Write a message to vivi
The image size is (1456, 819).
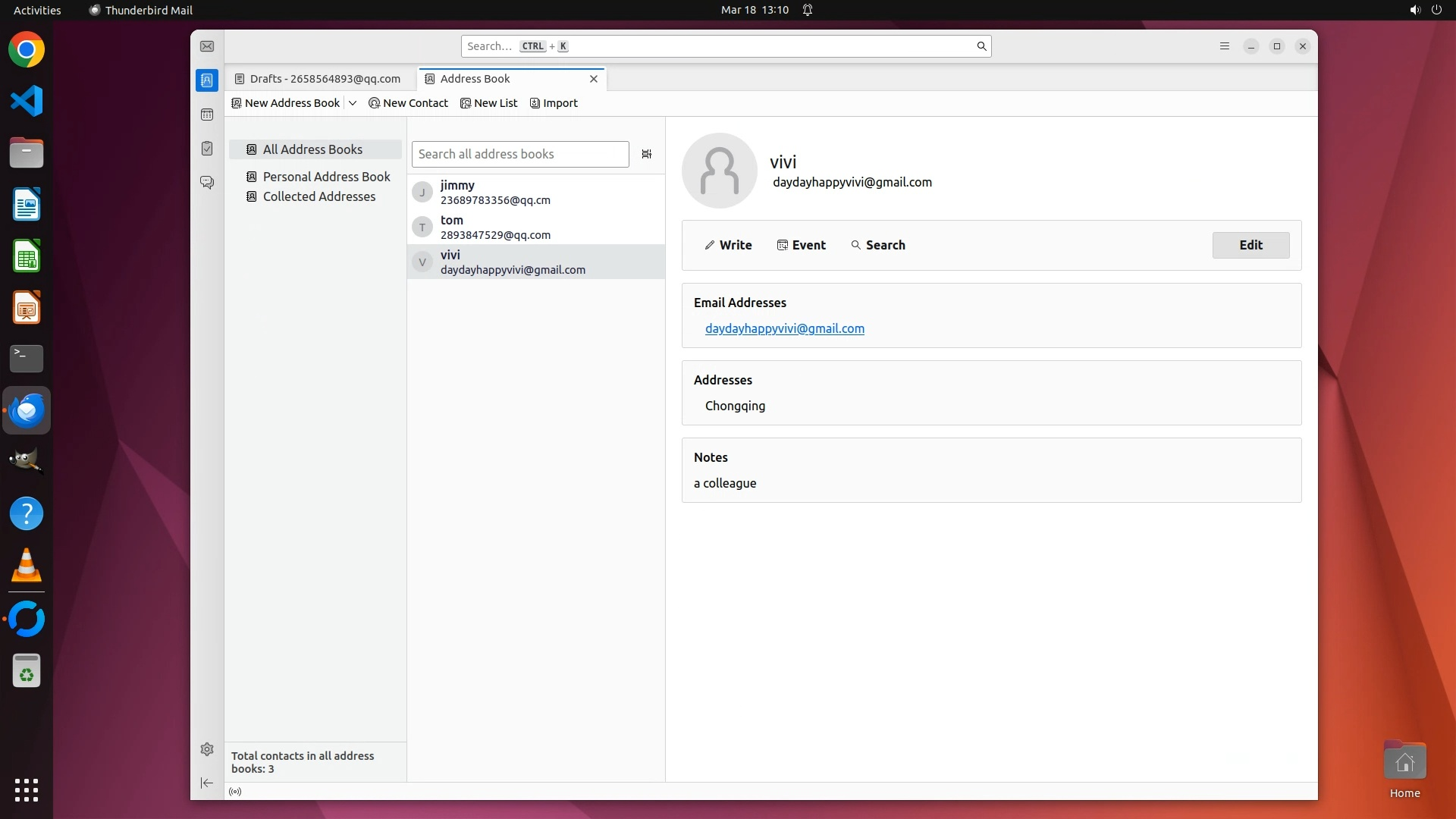[728, 245]
